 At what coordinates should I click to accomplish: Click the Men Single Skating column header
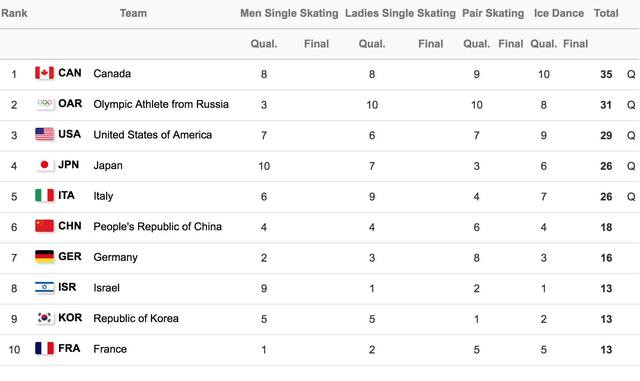tap(289, 13)
